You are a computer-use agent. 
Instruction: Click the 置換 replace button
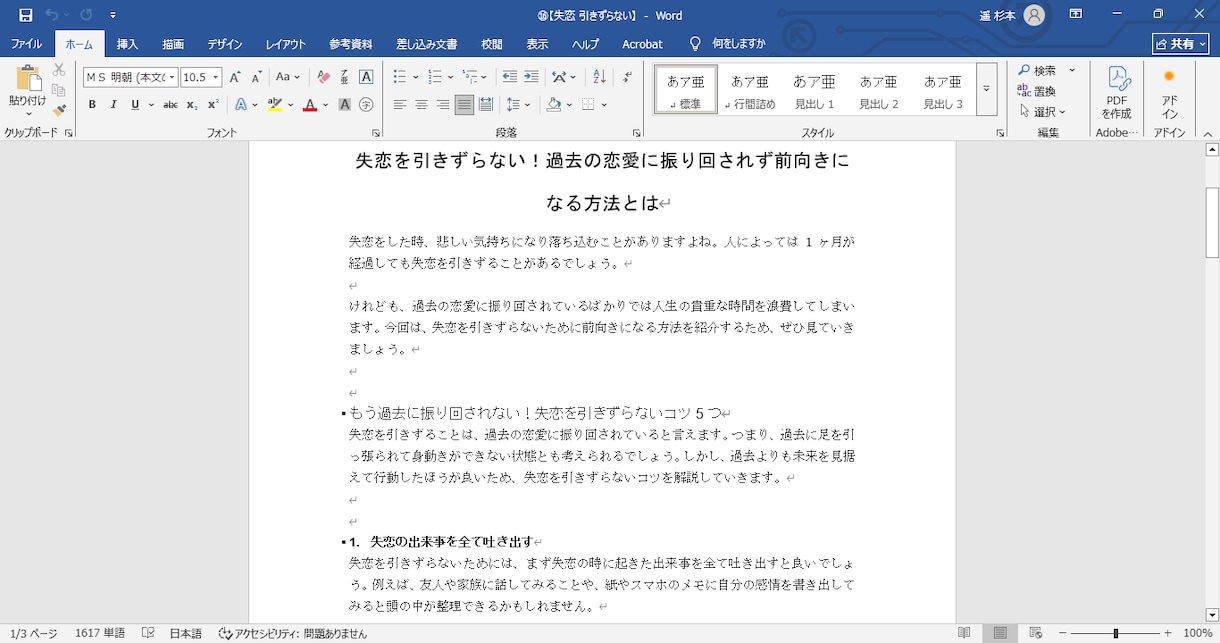[1037, 91]
